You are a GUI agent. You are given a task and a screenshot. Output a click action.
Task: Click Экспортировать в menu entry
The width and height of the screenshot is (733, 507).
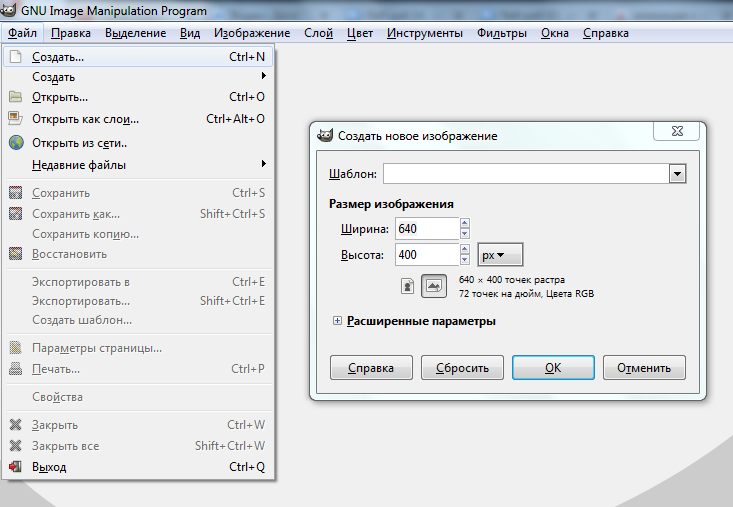[138, 282]
